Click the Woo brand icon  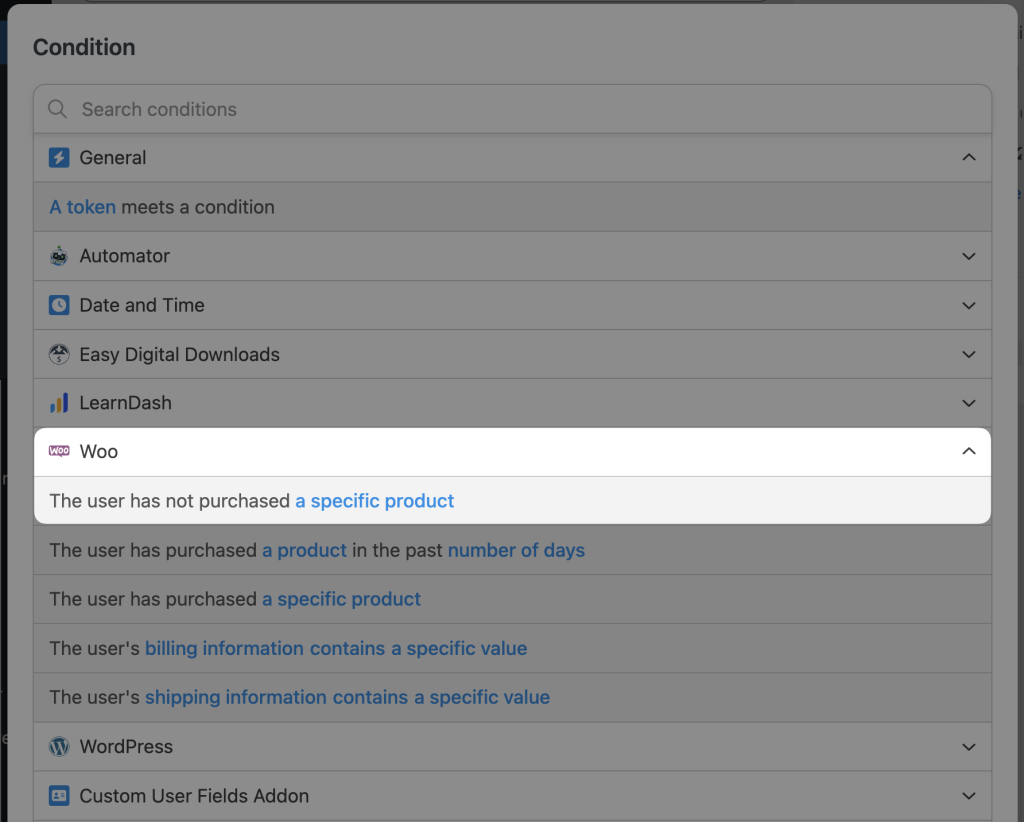59,451
